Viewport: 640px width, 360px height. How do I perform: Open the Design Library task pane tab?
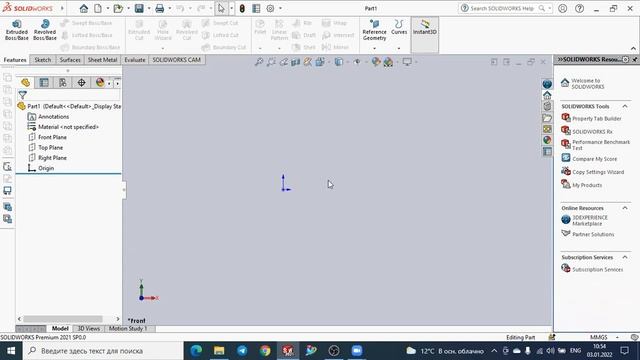coord(547,107)
